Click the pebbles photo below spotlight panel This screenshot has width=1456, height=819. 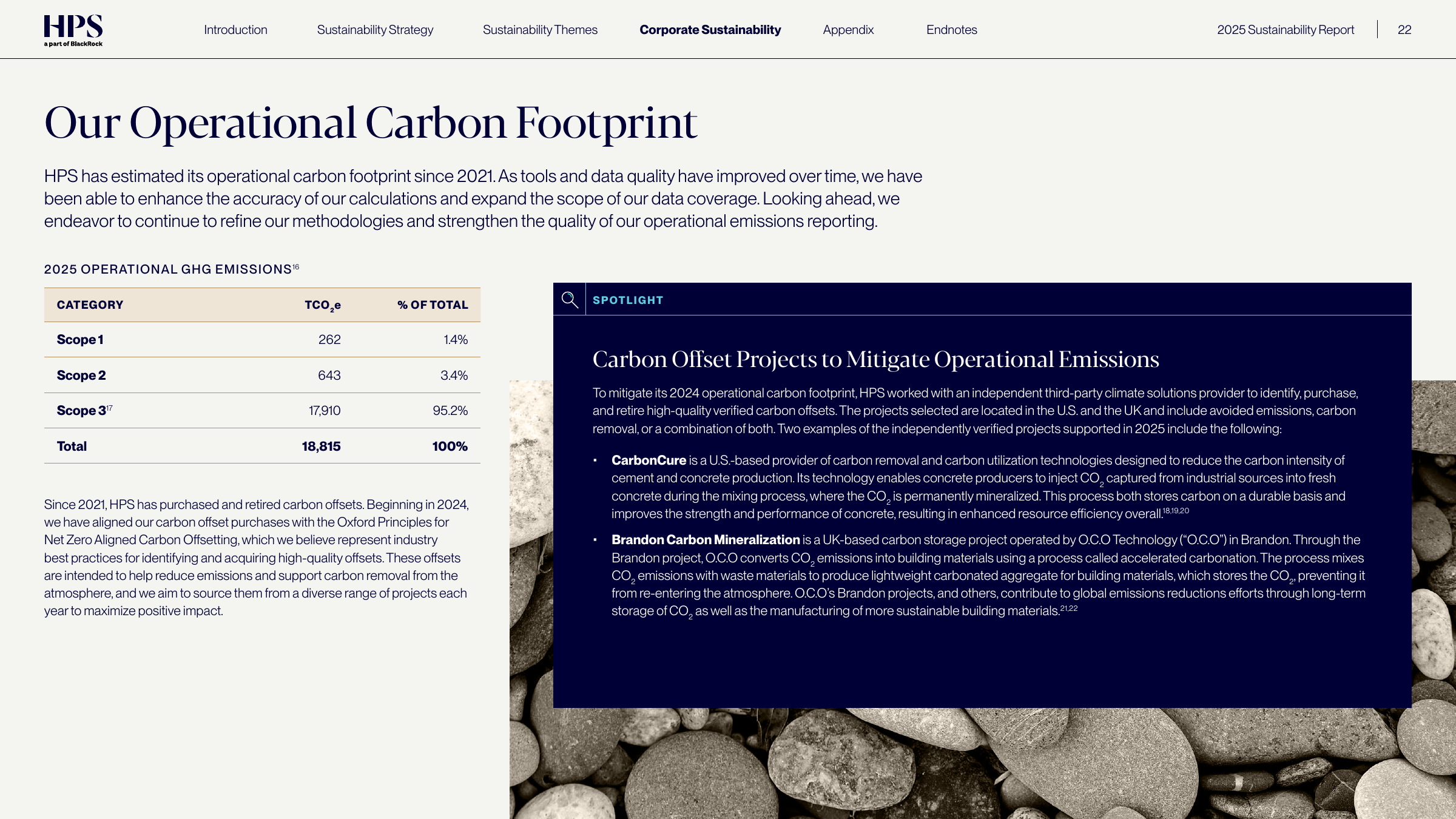983,763
